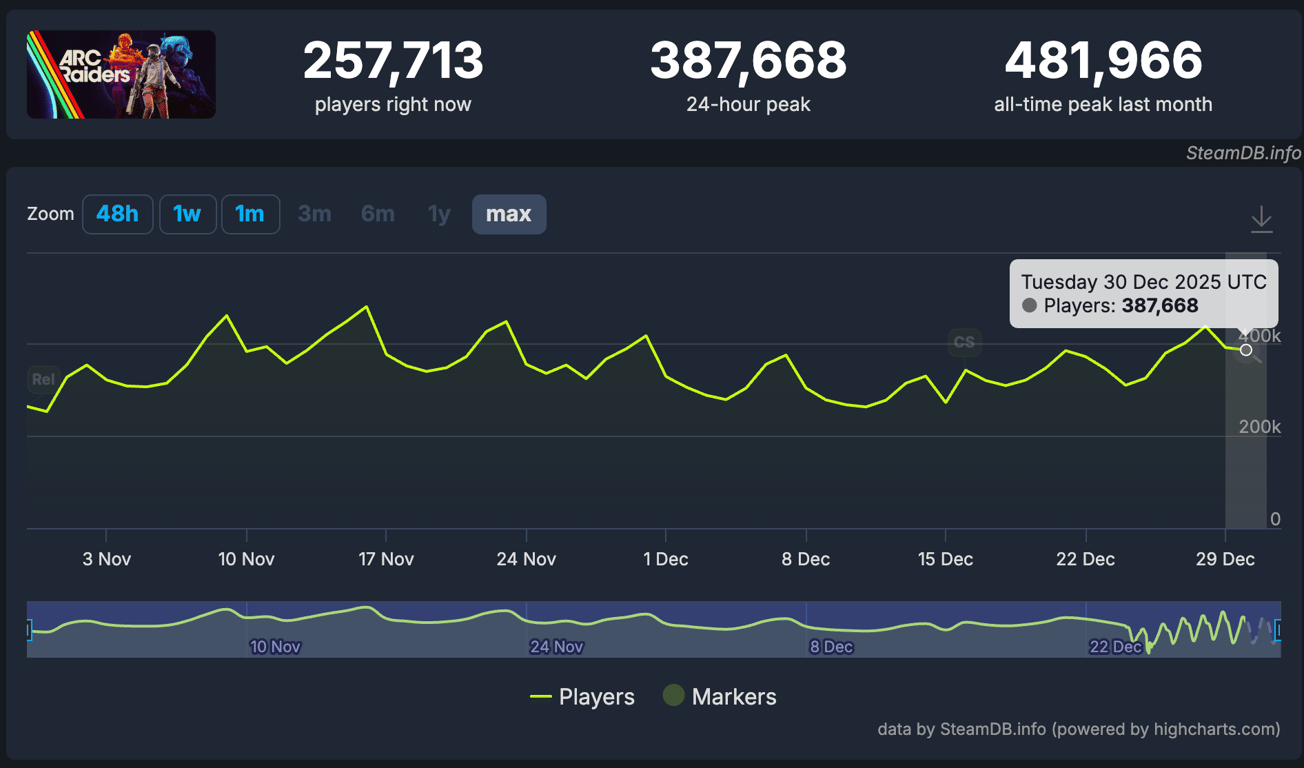Click the "Rel" release marker on chart

tap(43, 379)
